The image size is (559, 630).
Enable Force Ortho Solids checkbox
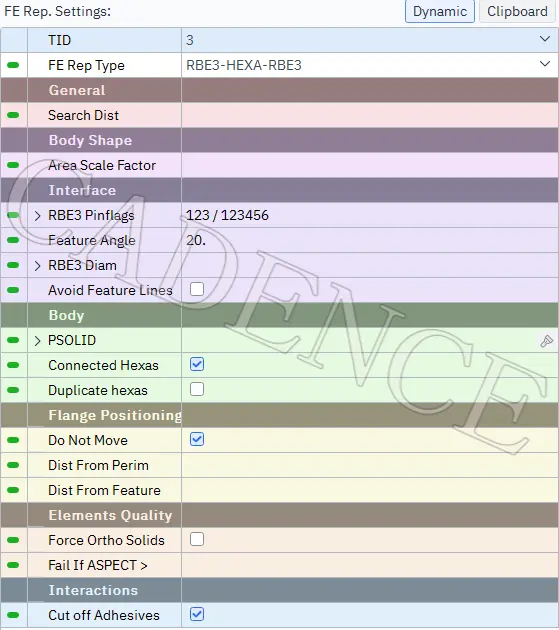point(197,539)
